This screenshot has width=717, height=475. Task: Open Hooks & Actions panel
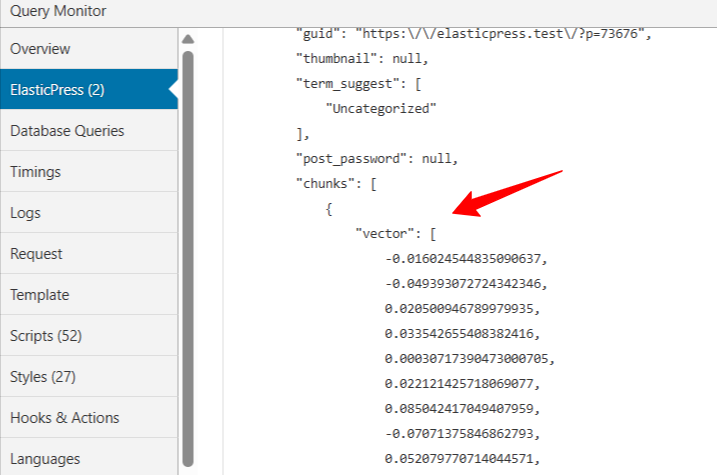point(64,418)
